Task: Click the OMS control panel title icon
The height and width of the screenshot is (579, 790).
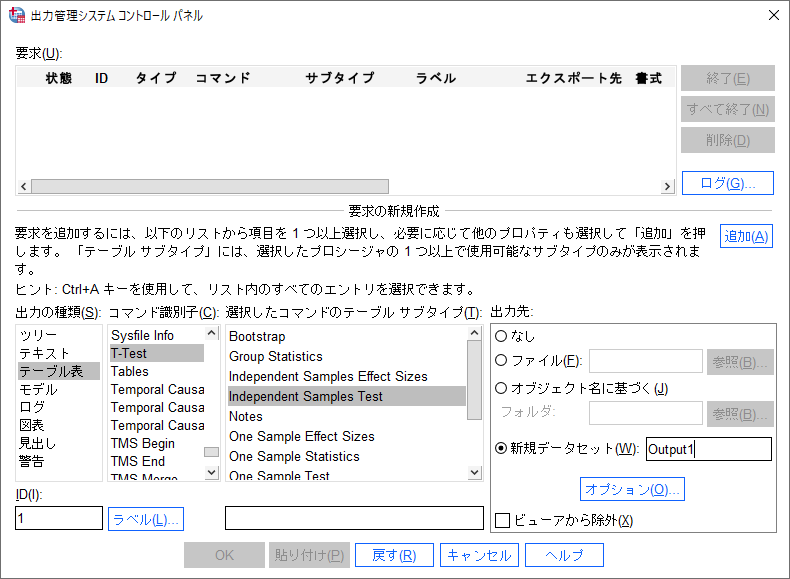Action: [x=17, y=15]
